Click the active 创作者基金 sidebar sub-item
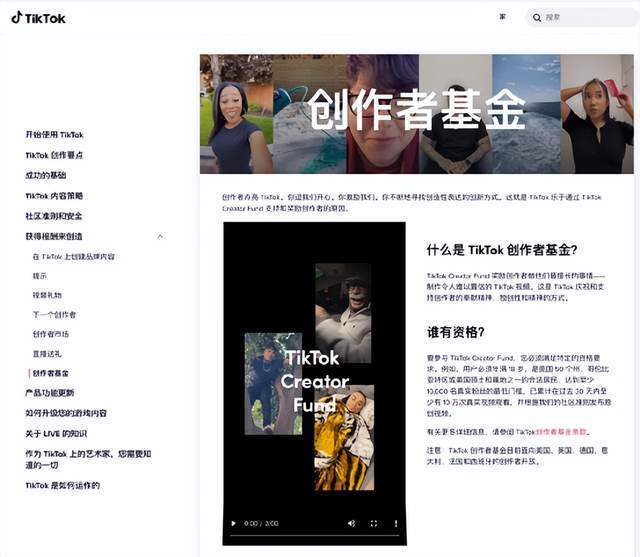This screenshot has height=557, width=640. point(51,373)
